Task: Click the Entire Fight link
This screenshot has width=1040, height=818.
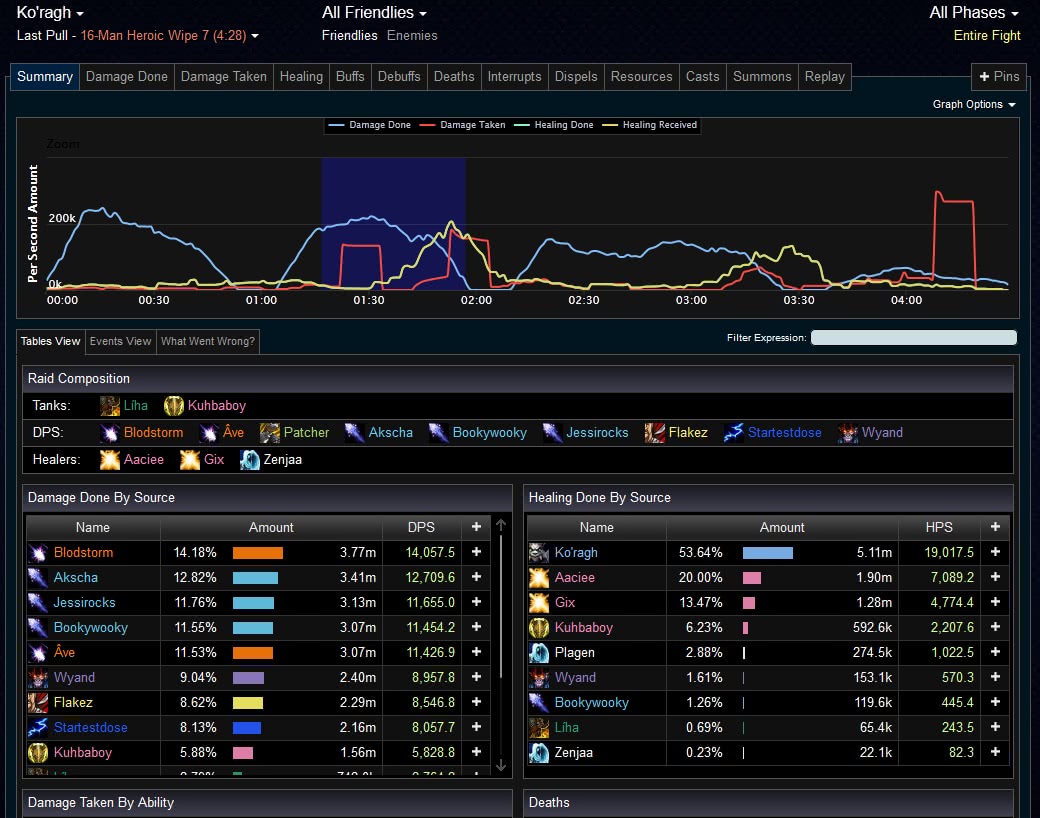Action: coord(986,36)
